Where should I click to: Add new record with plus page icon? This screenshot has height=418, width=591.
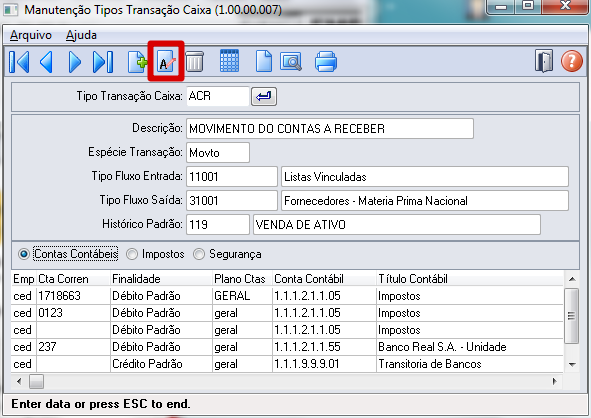137,61
